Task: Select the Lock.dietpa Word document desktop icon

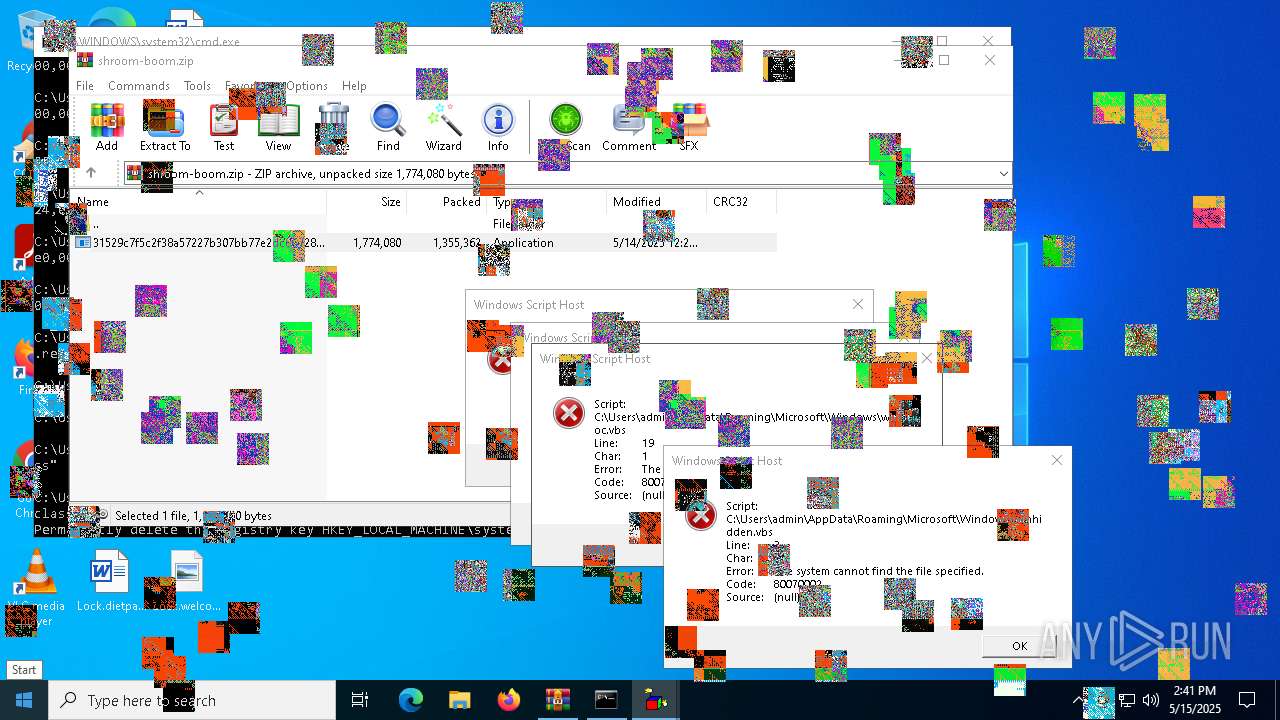Action: (x=109, y=581)
